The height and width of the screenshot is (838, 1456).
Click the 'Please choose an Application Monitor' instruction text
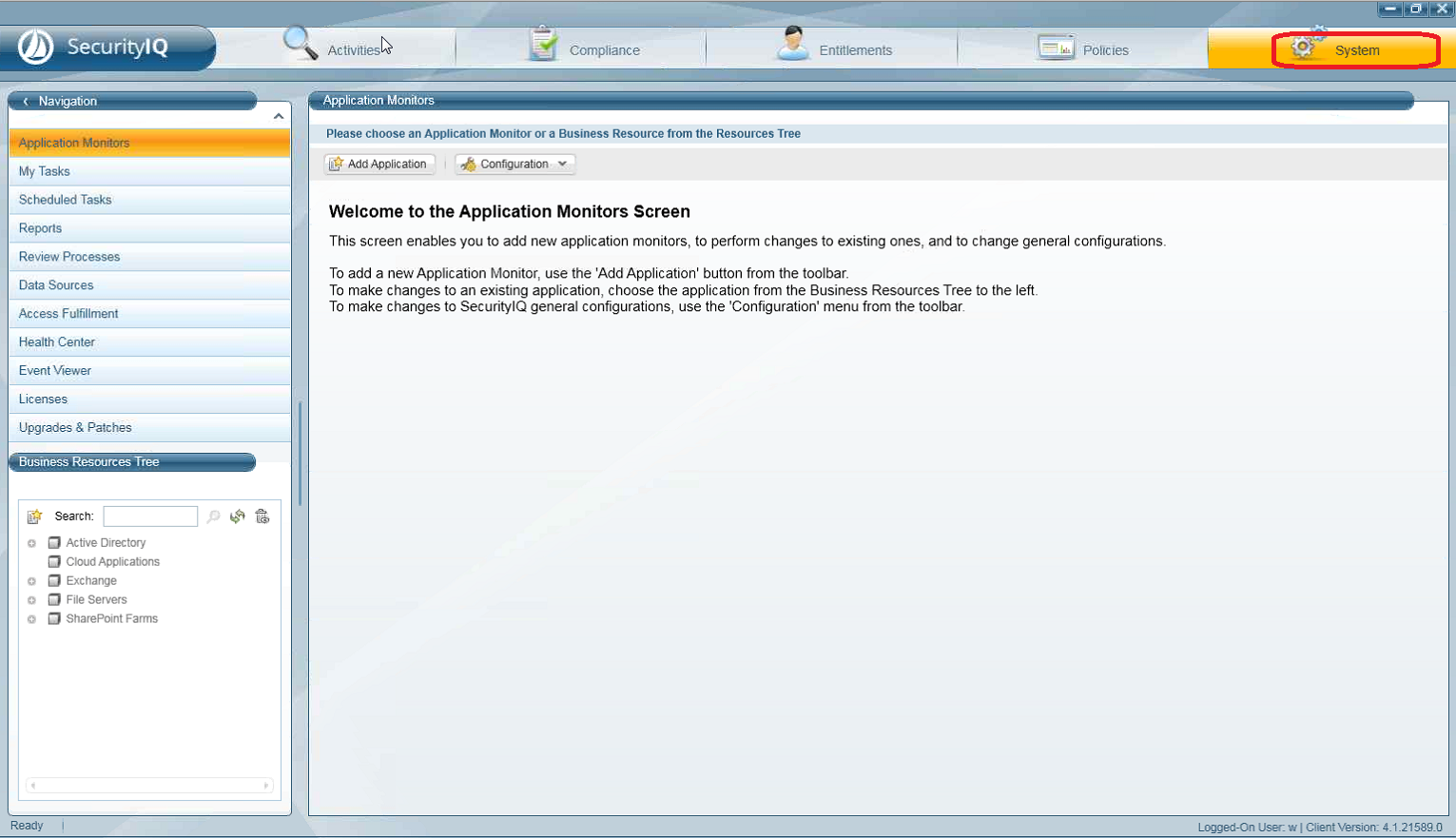pyautogui.click(x=563, y=134)
